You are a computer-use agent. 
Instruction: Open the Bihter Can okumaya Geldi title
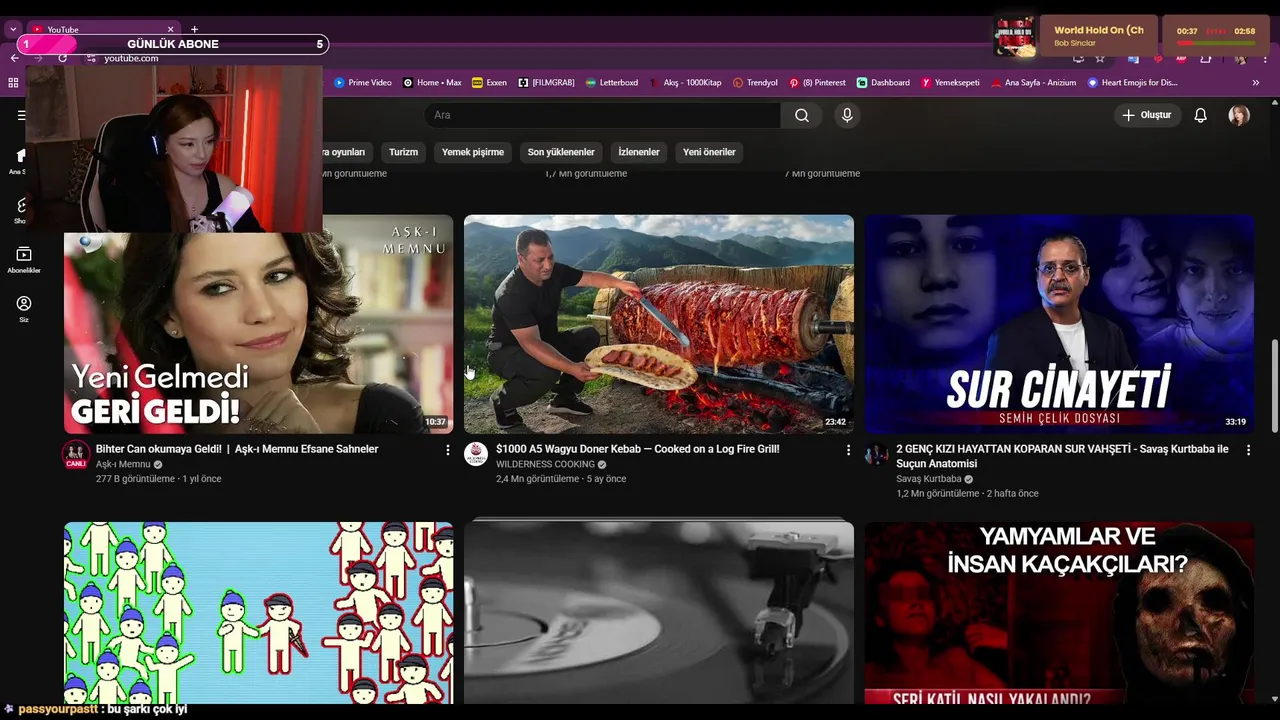(x=237, y=449)
